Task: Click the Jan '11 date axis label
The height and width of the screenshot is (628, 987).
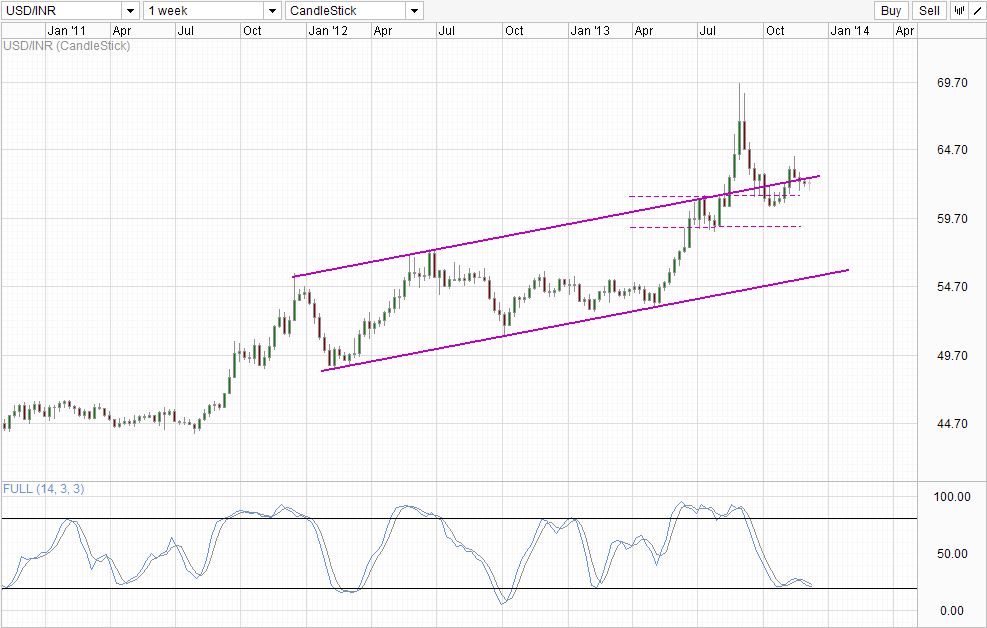Action: click(67, 31)
